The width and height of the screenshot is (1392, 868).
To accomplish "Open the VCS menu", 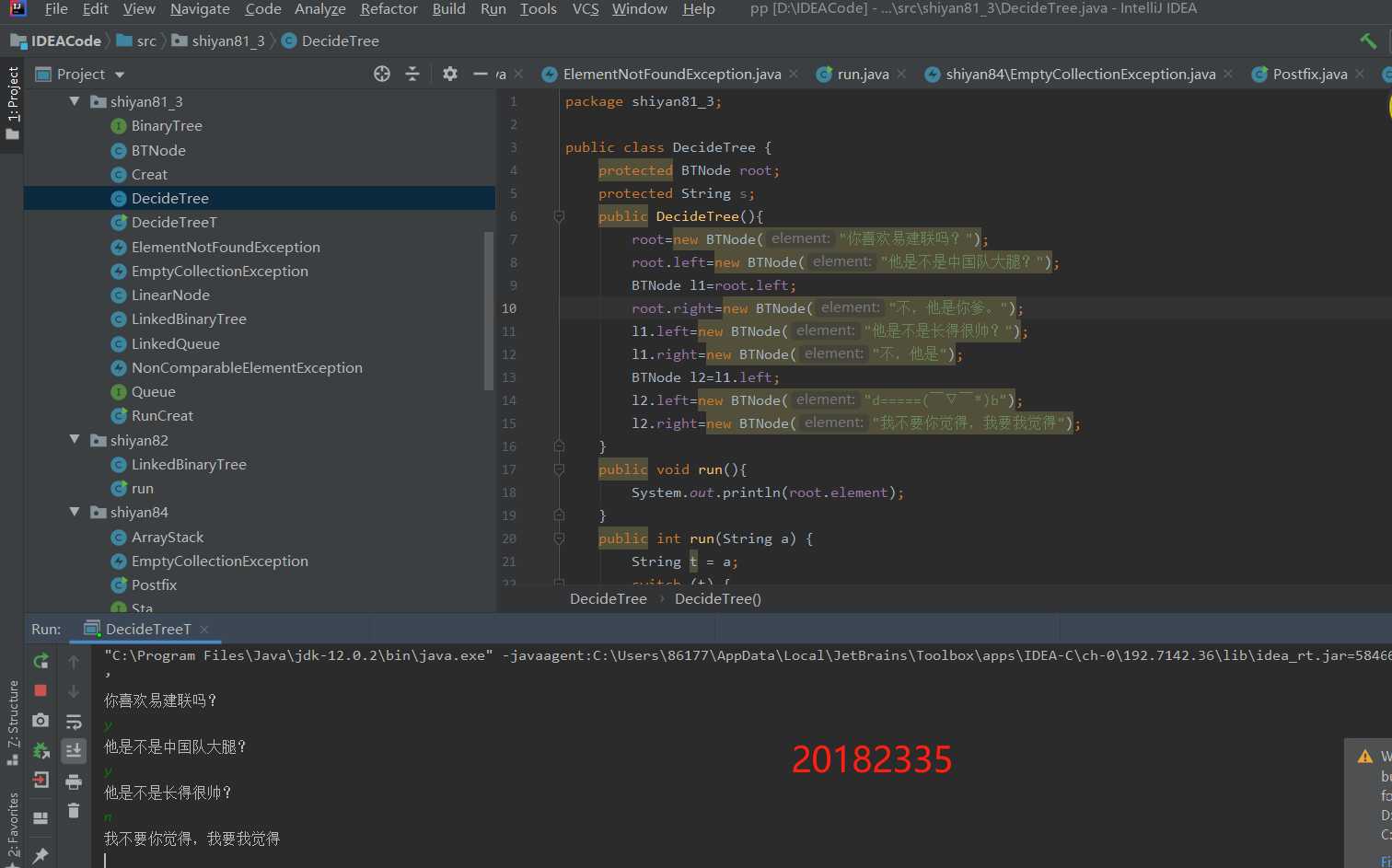I will 586,9.
